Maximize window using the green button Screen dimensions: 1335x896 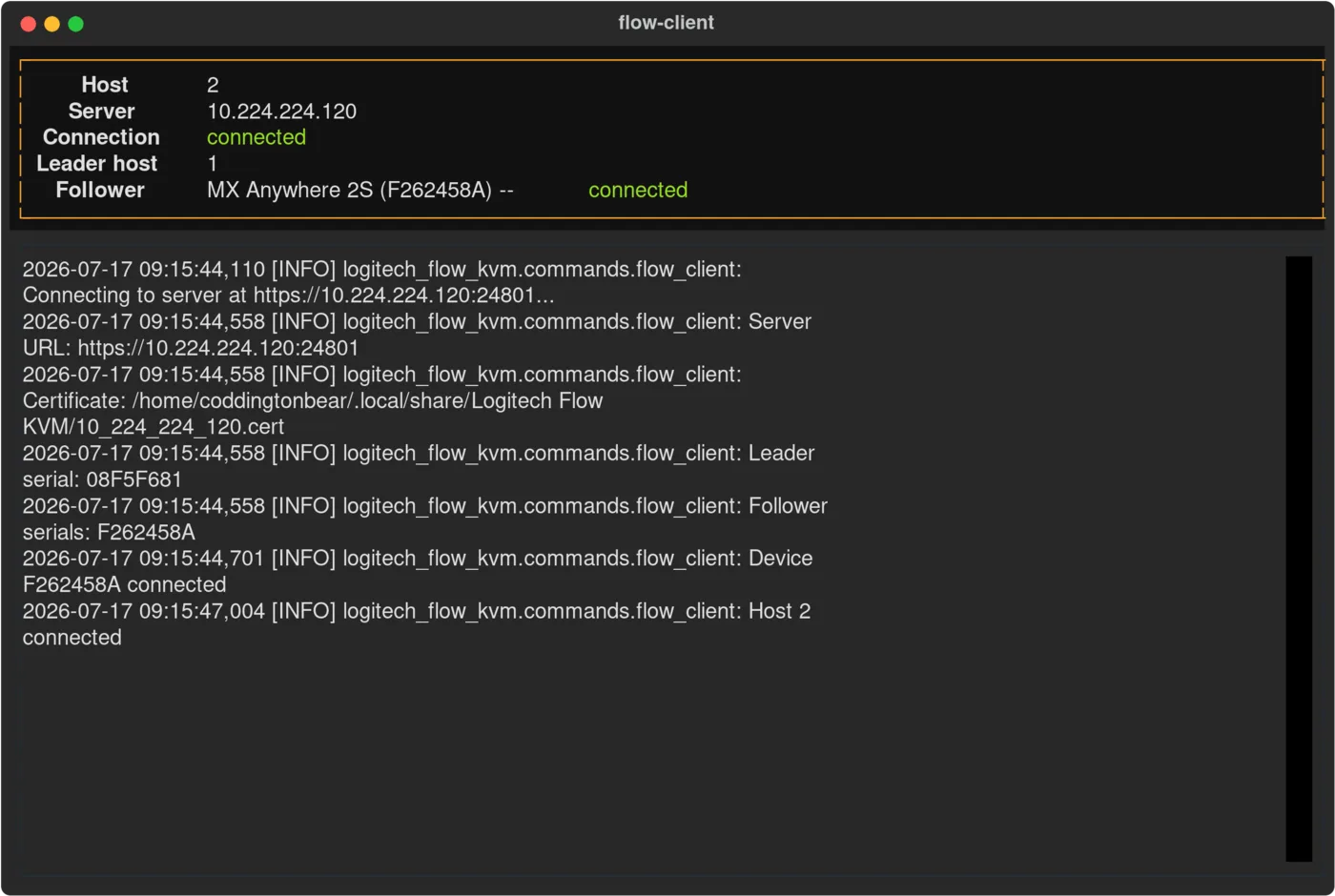click(76, 24)
